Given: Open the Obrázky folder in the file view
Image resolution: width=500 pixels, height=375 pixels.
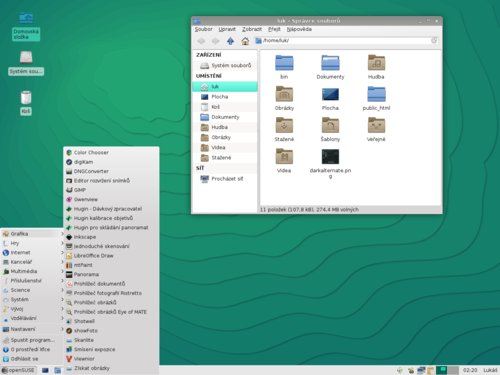Looking at the screenshot, I should click(x=284, y=94).
